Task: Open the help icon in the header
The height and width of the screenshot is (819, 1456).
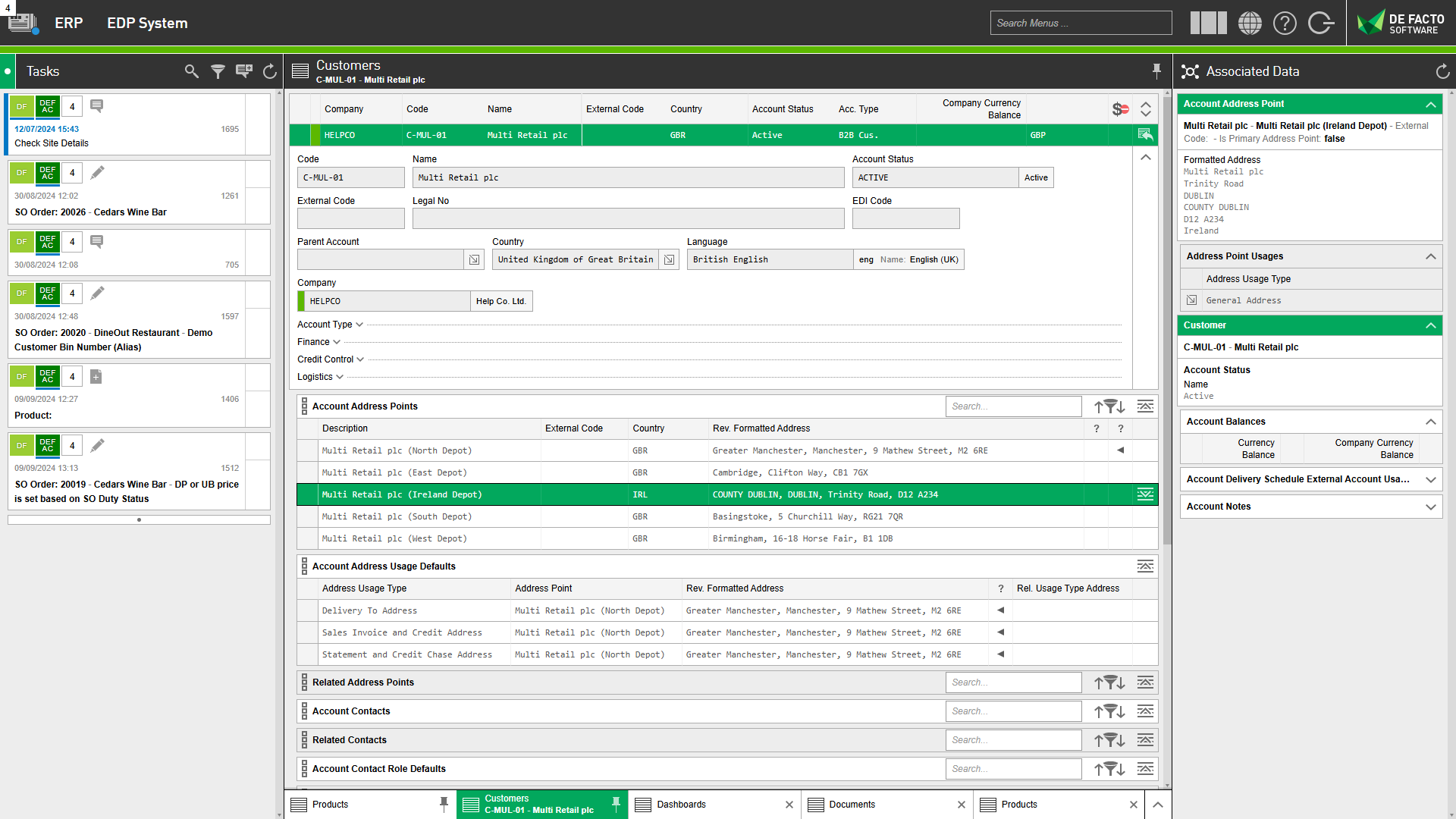Action: (1285, 23)
